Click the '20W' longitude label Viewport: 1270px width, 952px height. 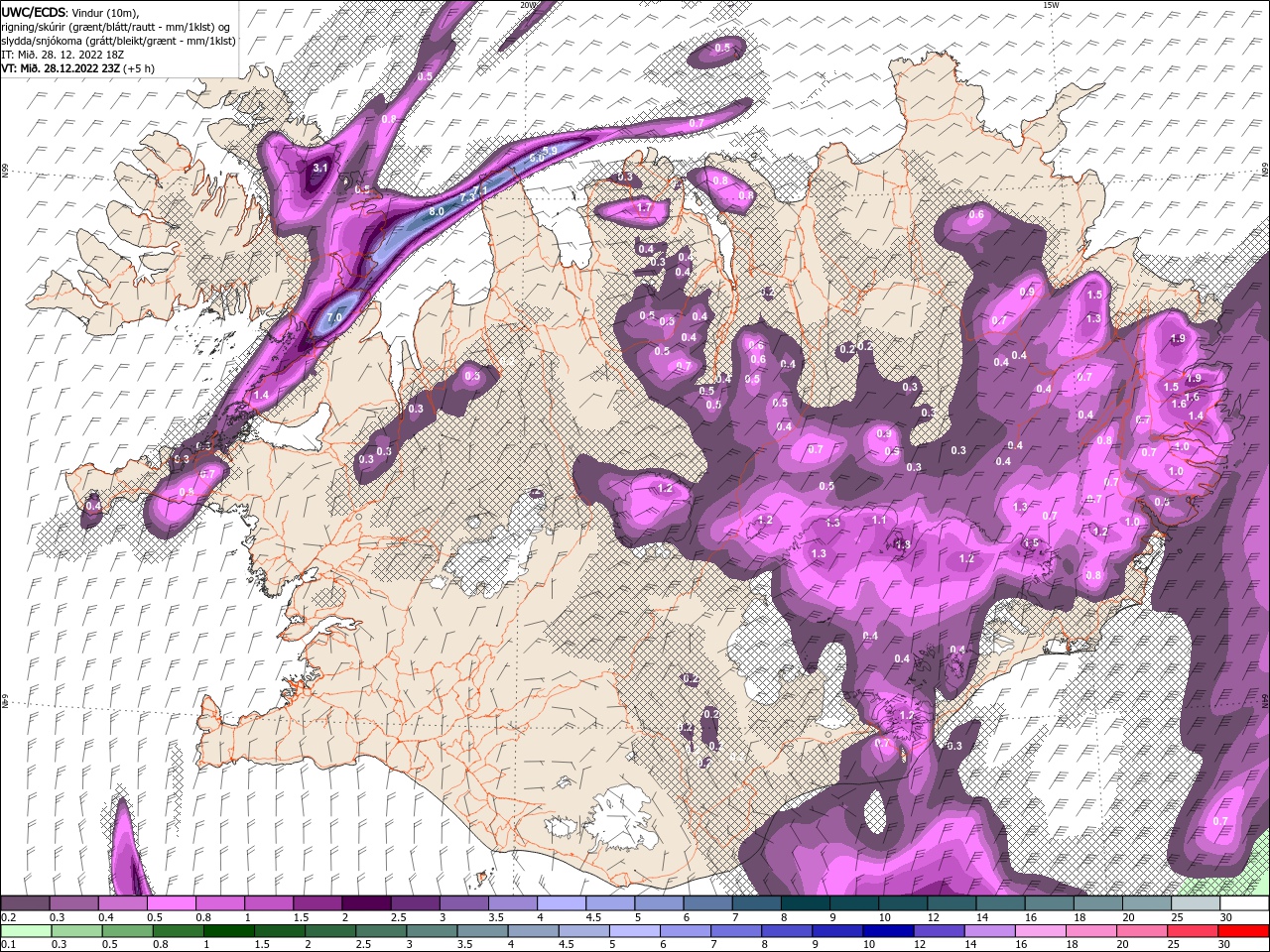[x=528, y=5]
